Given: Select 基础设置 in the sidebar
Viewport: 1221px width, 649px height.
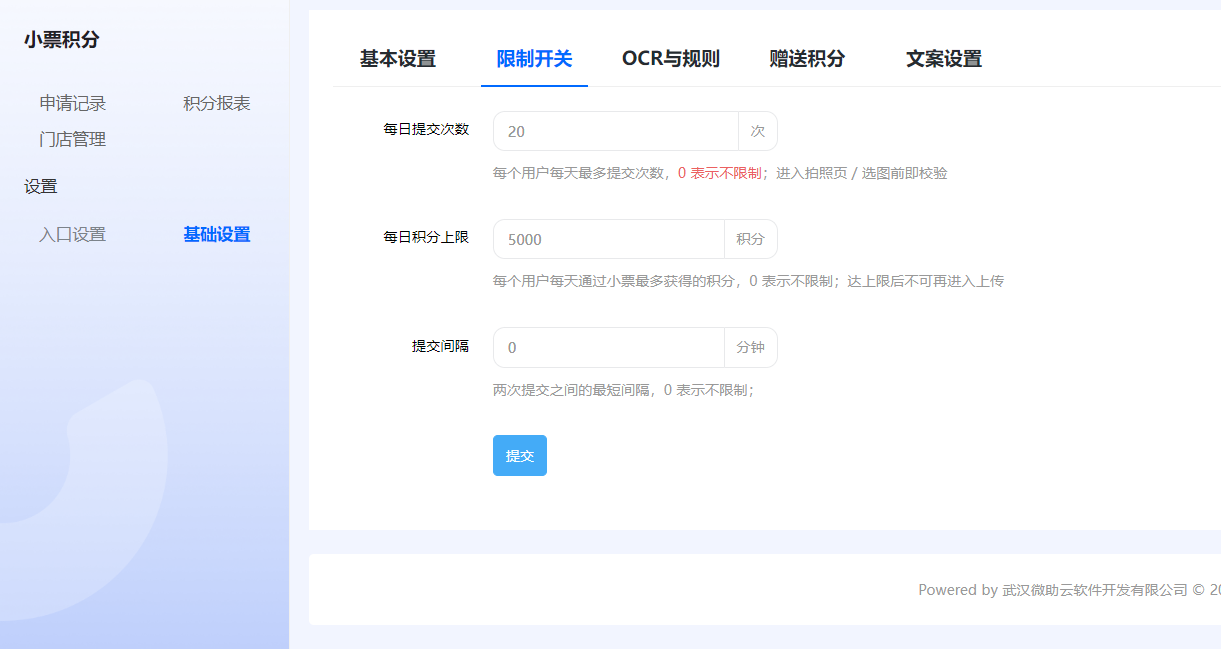Looking at the screenshot, I should pyautogui.click(x=217, y=235).
